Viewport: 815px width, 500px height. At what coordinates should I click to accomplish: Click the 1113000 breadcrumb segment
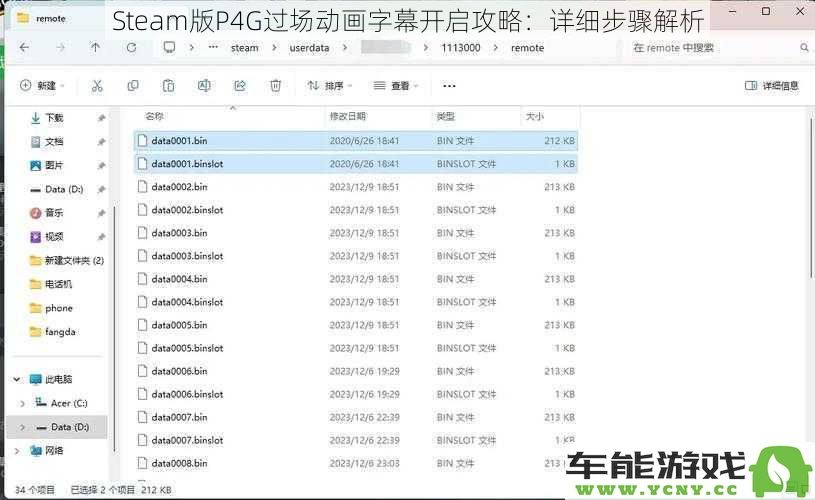click(461, 48)
